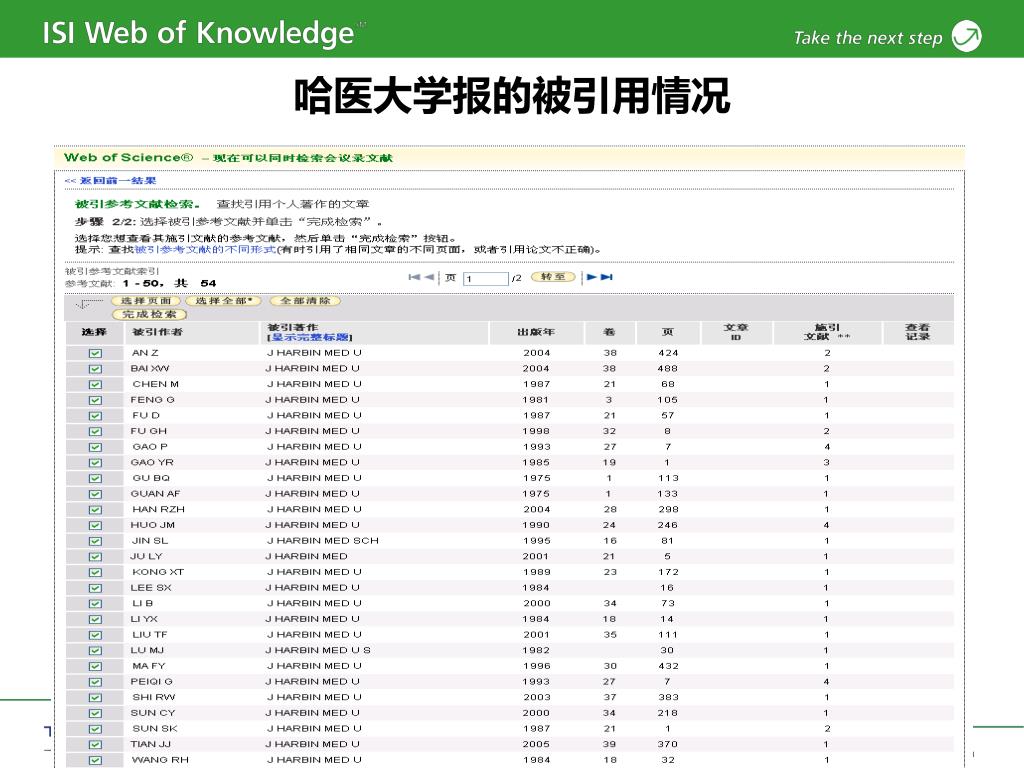Viewport: 1024px width, 768px height.
Task: Jump to the last results page arrow
Action: (607, 277)
